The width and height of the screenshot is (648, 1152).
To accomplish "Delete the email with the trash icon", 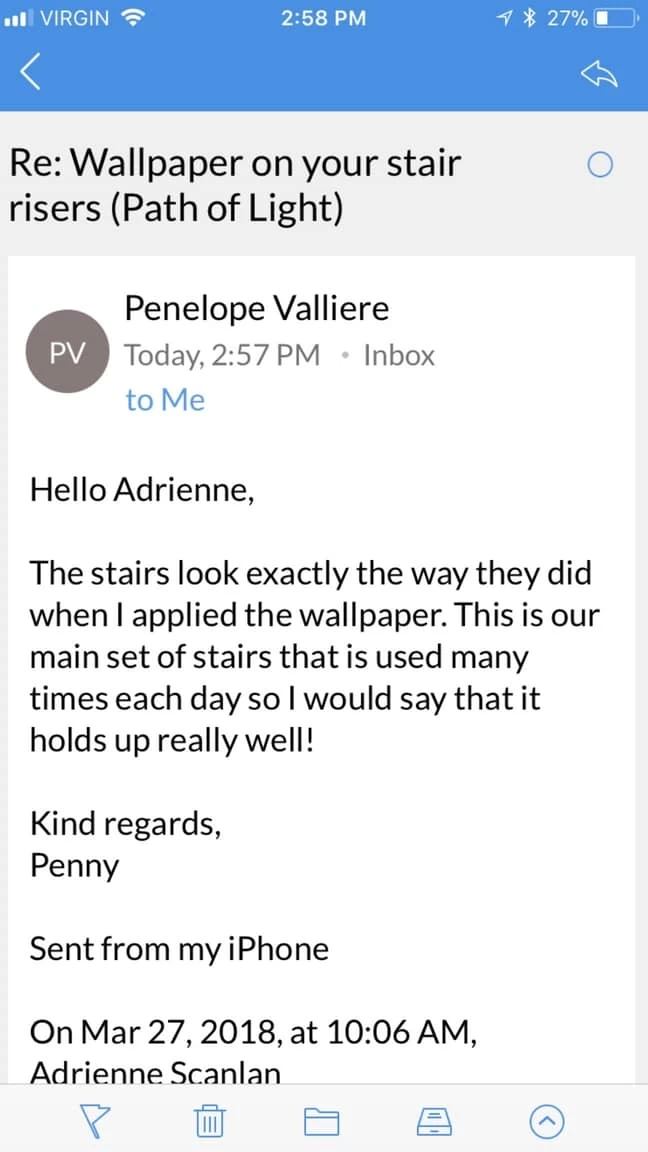I will coord(208,1122).
